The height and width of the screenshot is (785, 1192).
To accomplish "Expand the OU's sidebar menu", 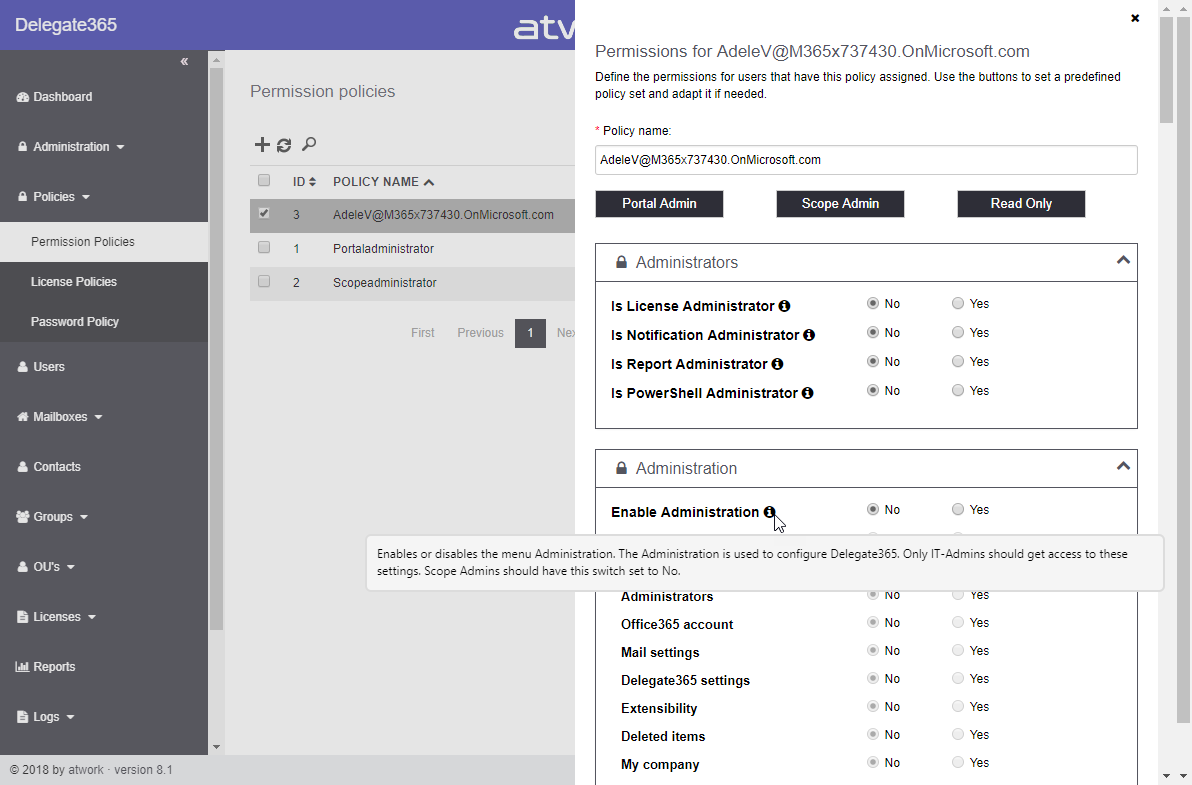I will 46,567.
